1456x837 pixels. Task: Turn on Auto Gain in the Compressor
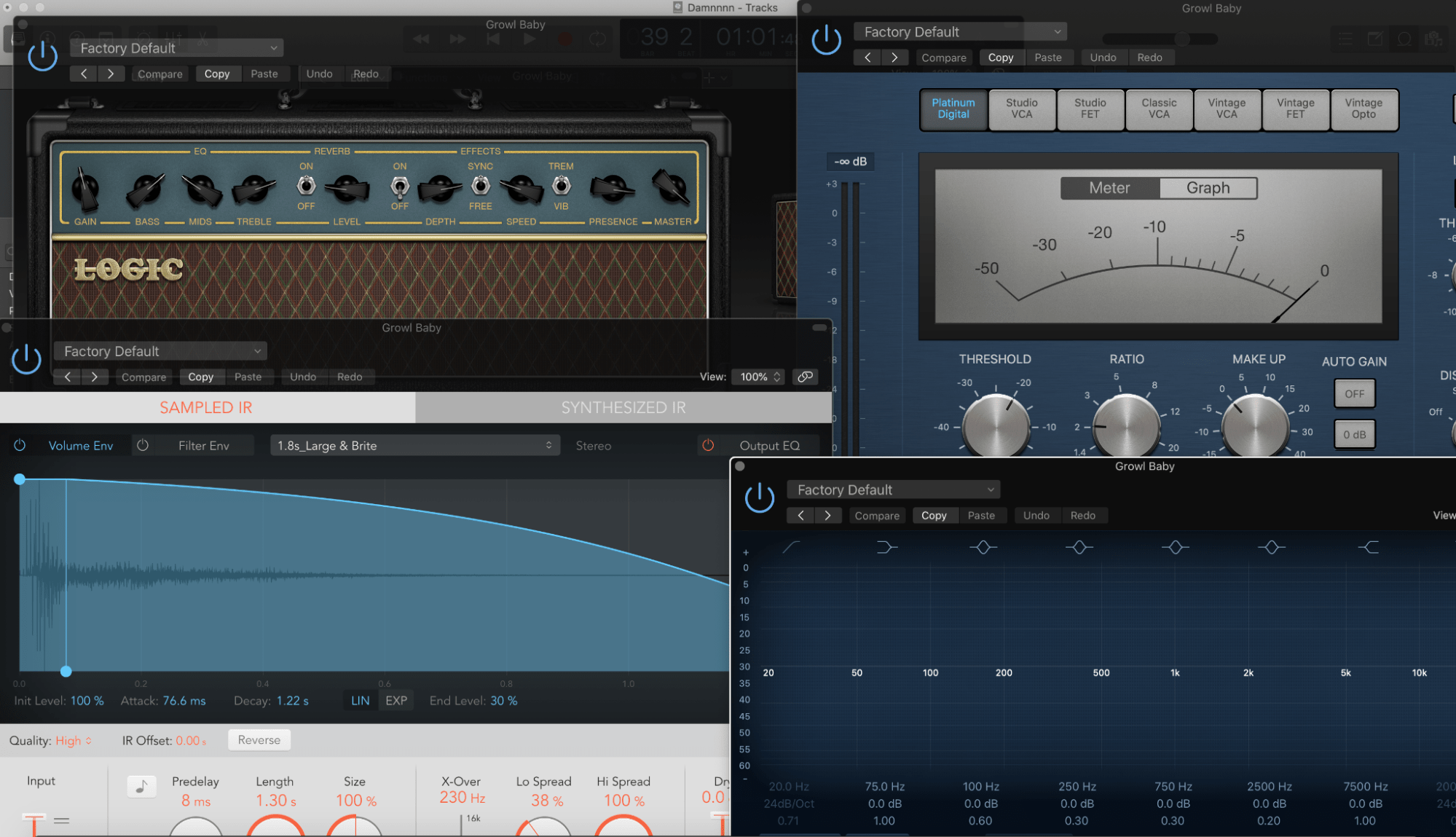coord(1353,393)
